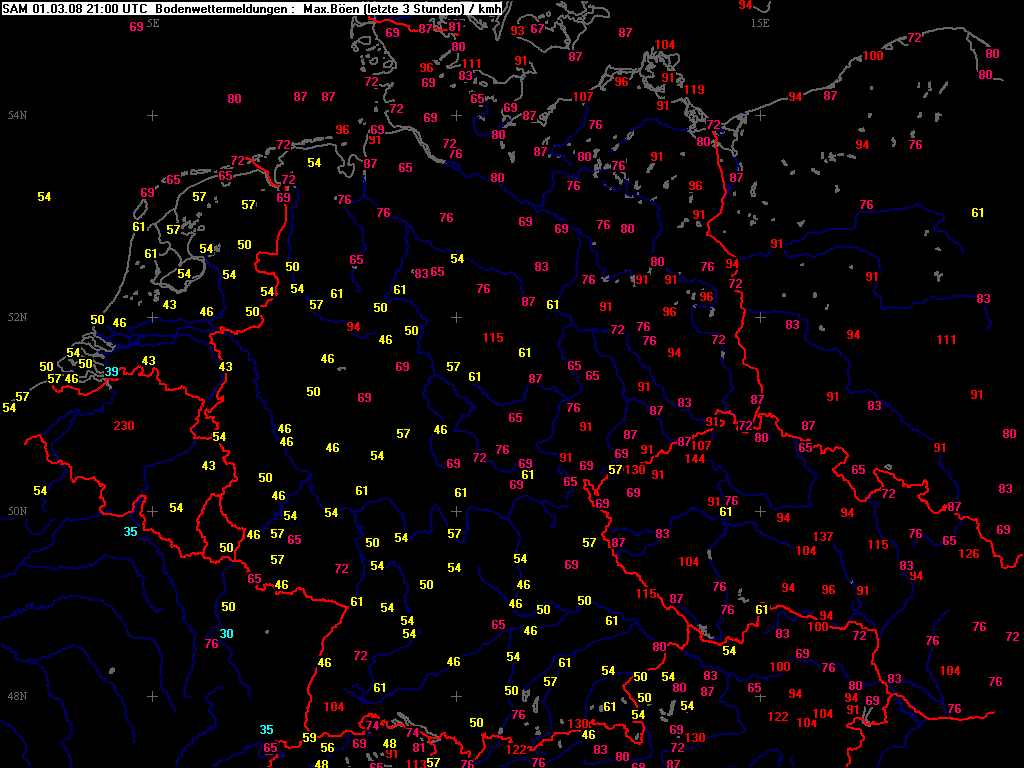Select the cyan 39 gust value
The width and height of the screenshot is (1024, 768).
click(112, 372)
